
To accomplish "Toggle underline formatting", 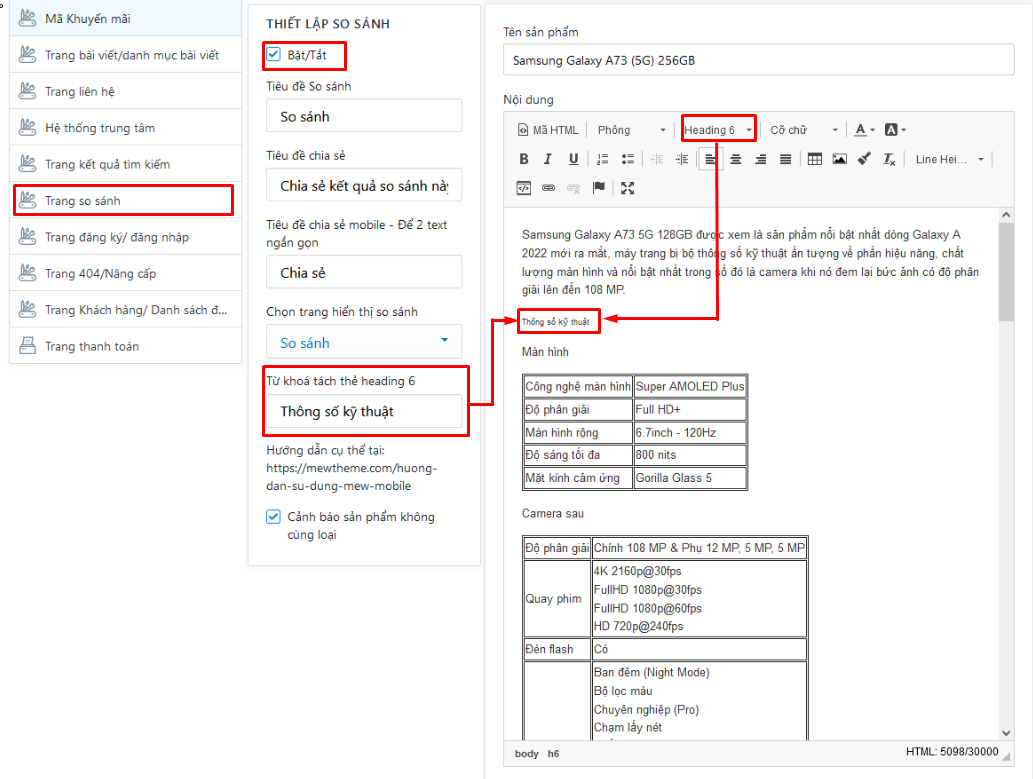I will 573,159.
